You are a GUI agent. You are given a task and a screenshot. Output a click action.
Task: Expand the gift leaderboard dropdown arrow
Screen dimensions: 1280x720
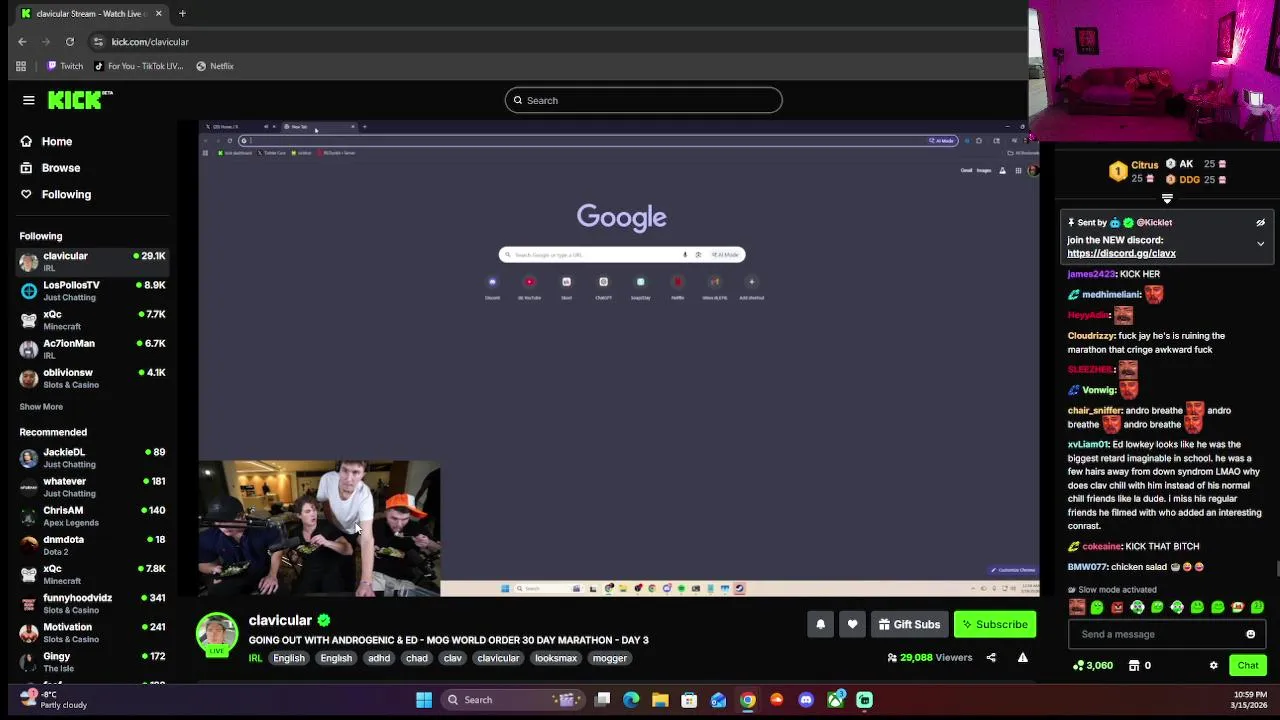[x=1167, y=199]
